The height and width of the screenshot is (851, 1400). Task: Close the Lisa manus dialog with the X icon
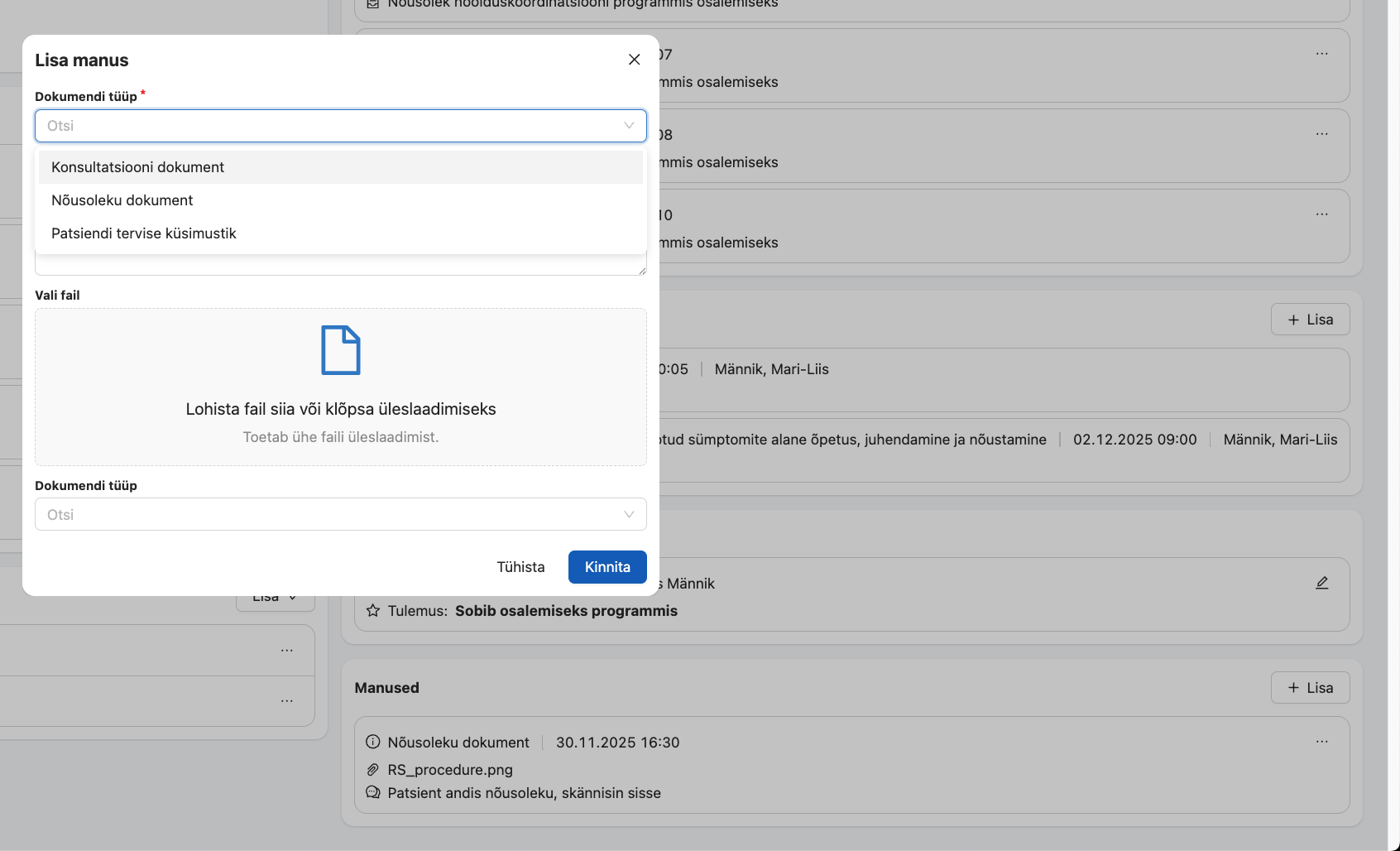634,59
